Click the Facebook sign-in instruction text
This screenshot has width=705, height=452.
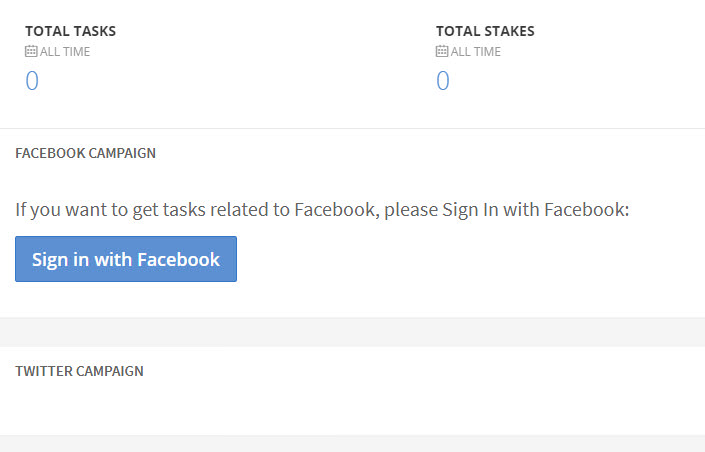pyautogui.click(x=322, y=210)
